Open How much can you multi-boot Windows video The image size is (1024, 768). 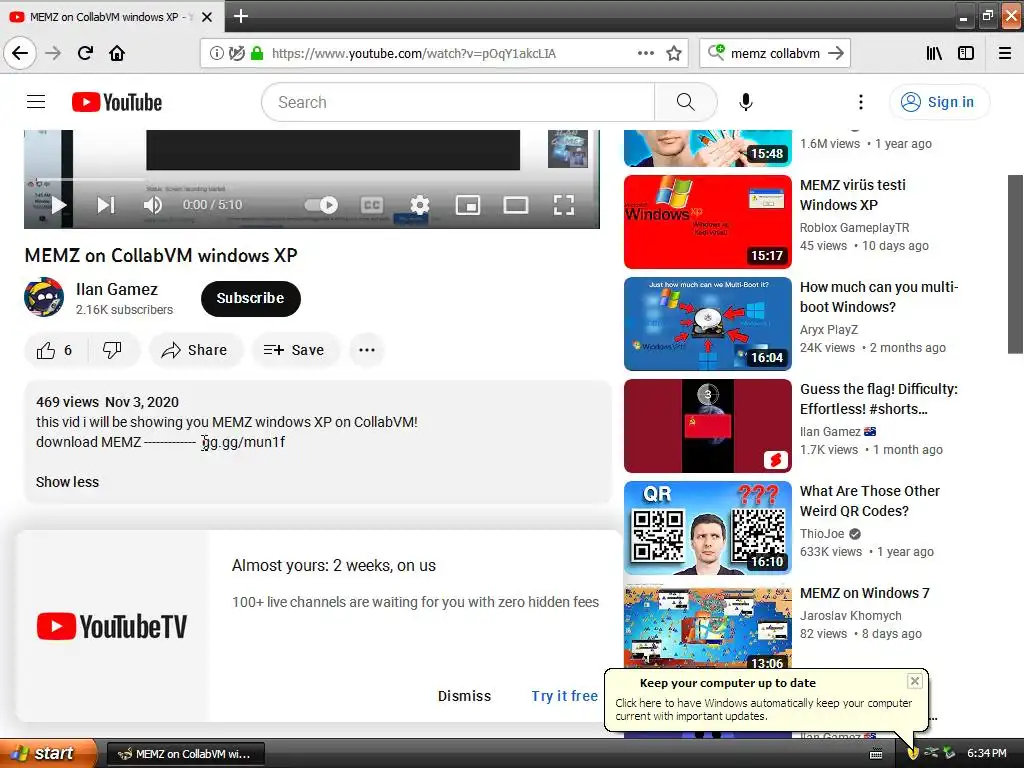tap(878, 297)
